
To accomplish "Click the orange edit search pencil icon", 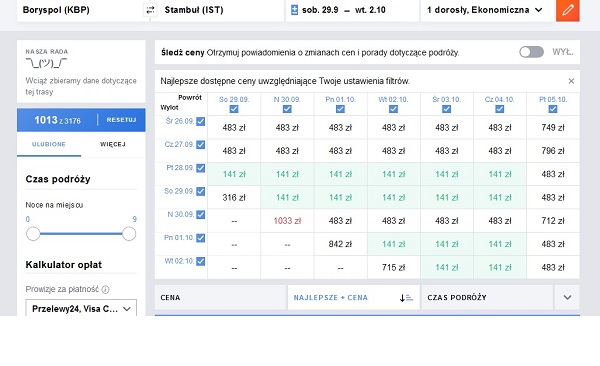I will (x=567, y=10).
